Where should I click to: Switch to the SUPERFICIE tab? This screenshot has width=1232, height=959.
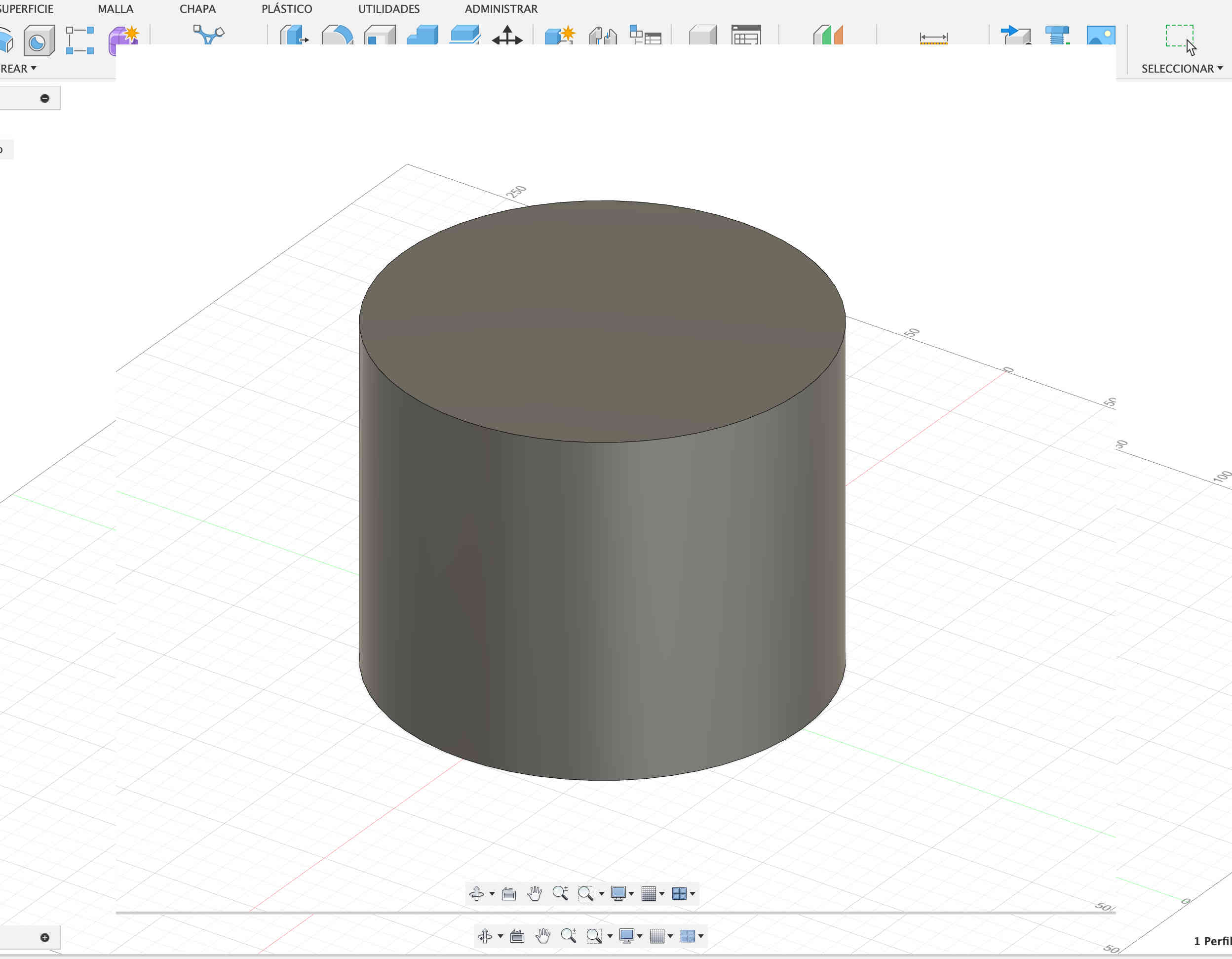click(27, 9)
